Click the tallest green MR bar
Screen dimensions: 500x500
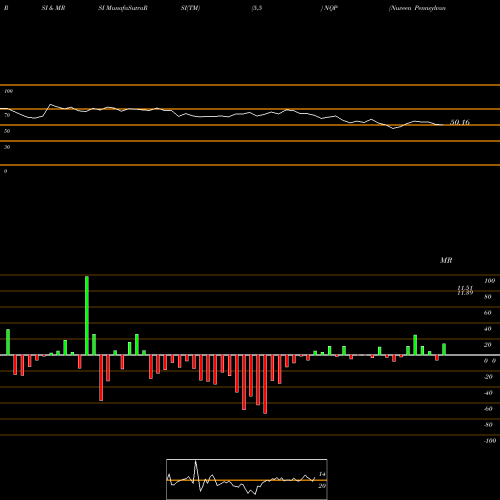click(x=87, y=315)
